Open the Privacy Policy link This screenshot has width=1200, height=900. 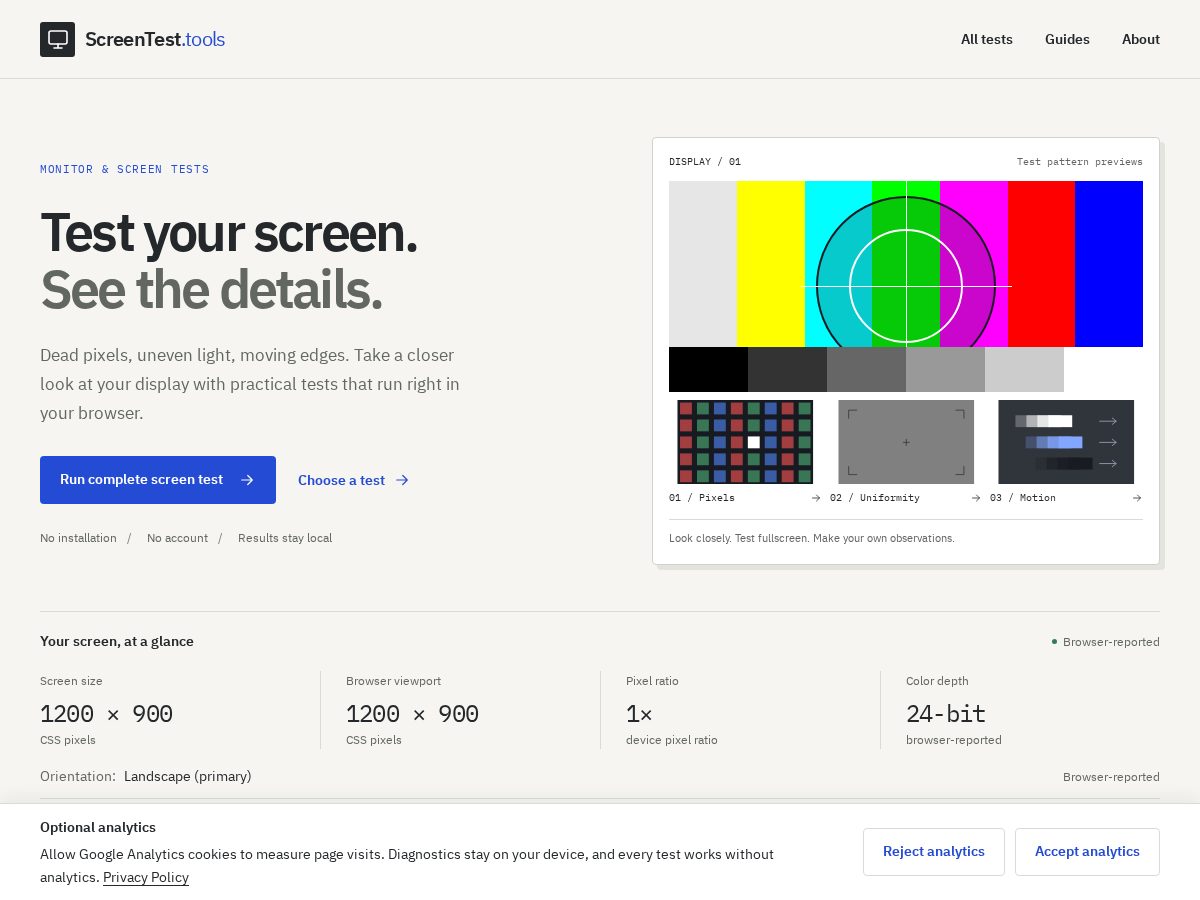[146, 877]
